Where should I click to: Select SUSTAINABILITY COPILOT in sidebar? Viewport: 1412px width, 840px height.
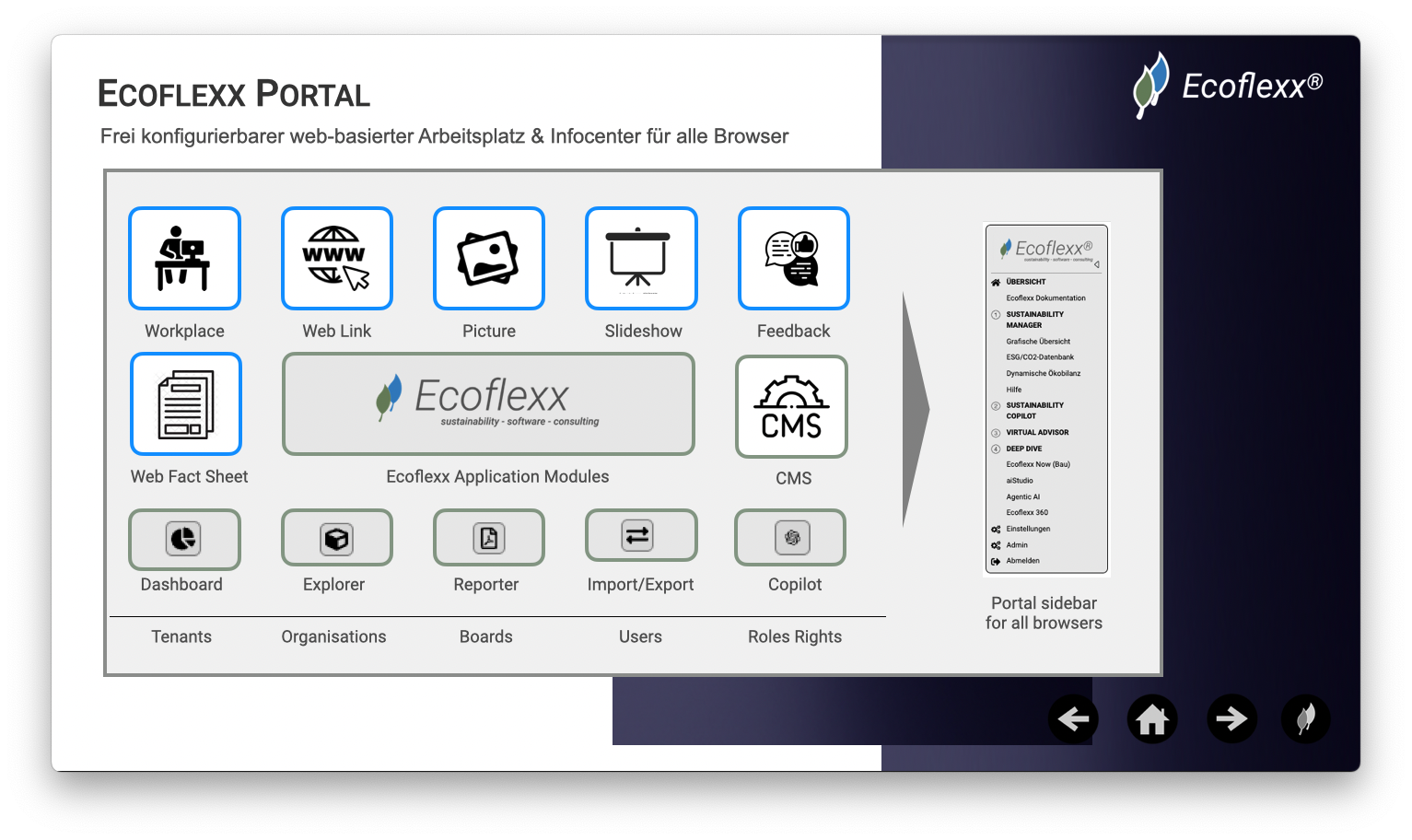[1035, 411]
